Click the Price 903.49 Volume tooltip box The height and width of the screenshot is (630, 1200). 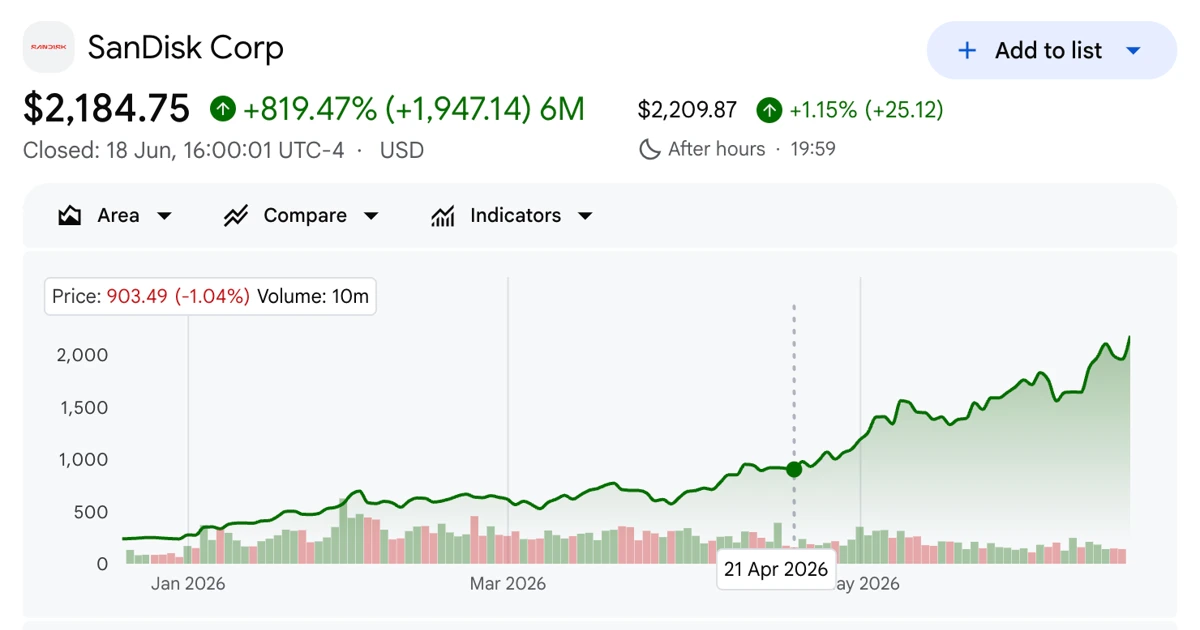(210, 296)
